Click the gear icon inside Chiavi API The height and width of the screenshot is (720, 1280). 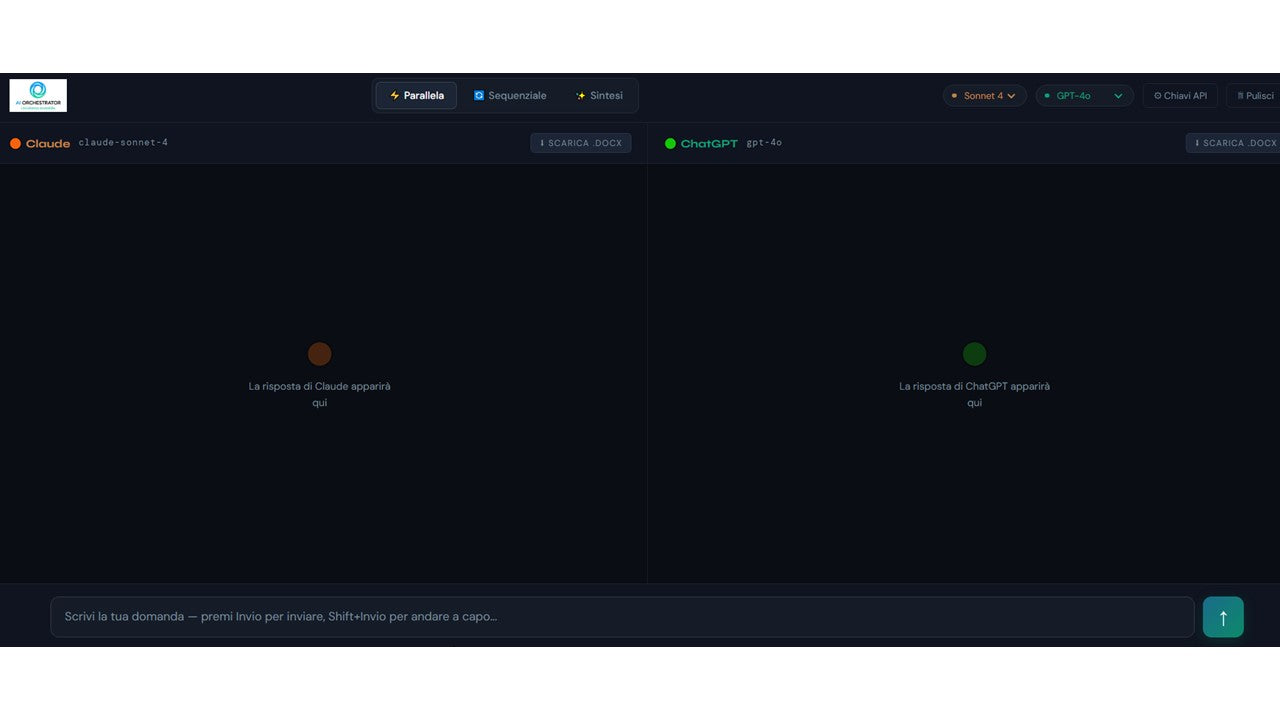(1160, 95)
